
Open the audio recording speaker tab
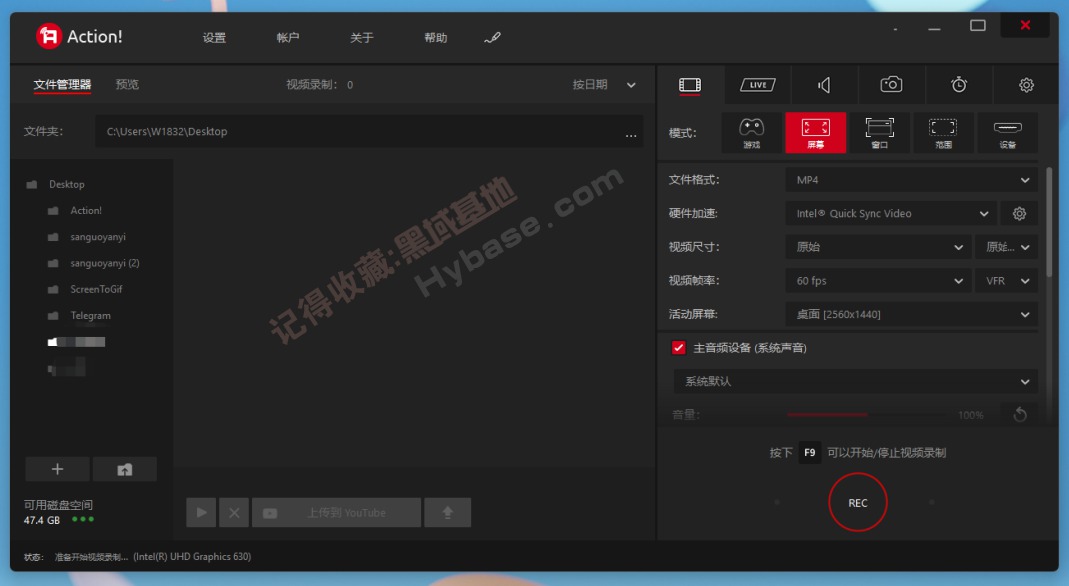coord(824,84)
